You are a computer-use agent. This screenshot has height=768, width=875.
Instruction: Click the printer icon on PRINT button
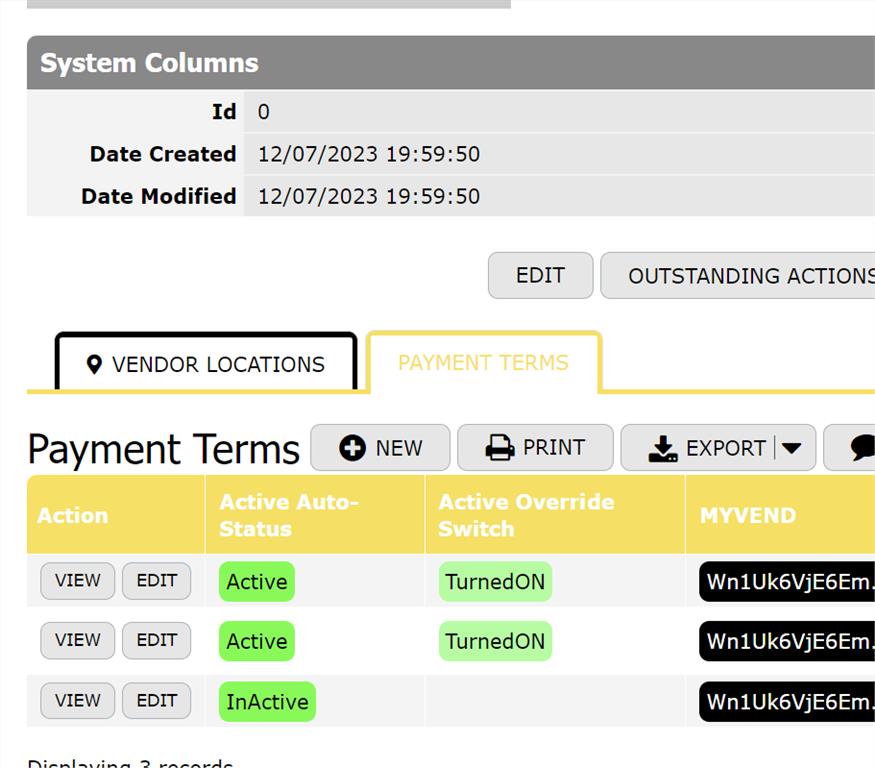point(499,448)
